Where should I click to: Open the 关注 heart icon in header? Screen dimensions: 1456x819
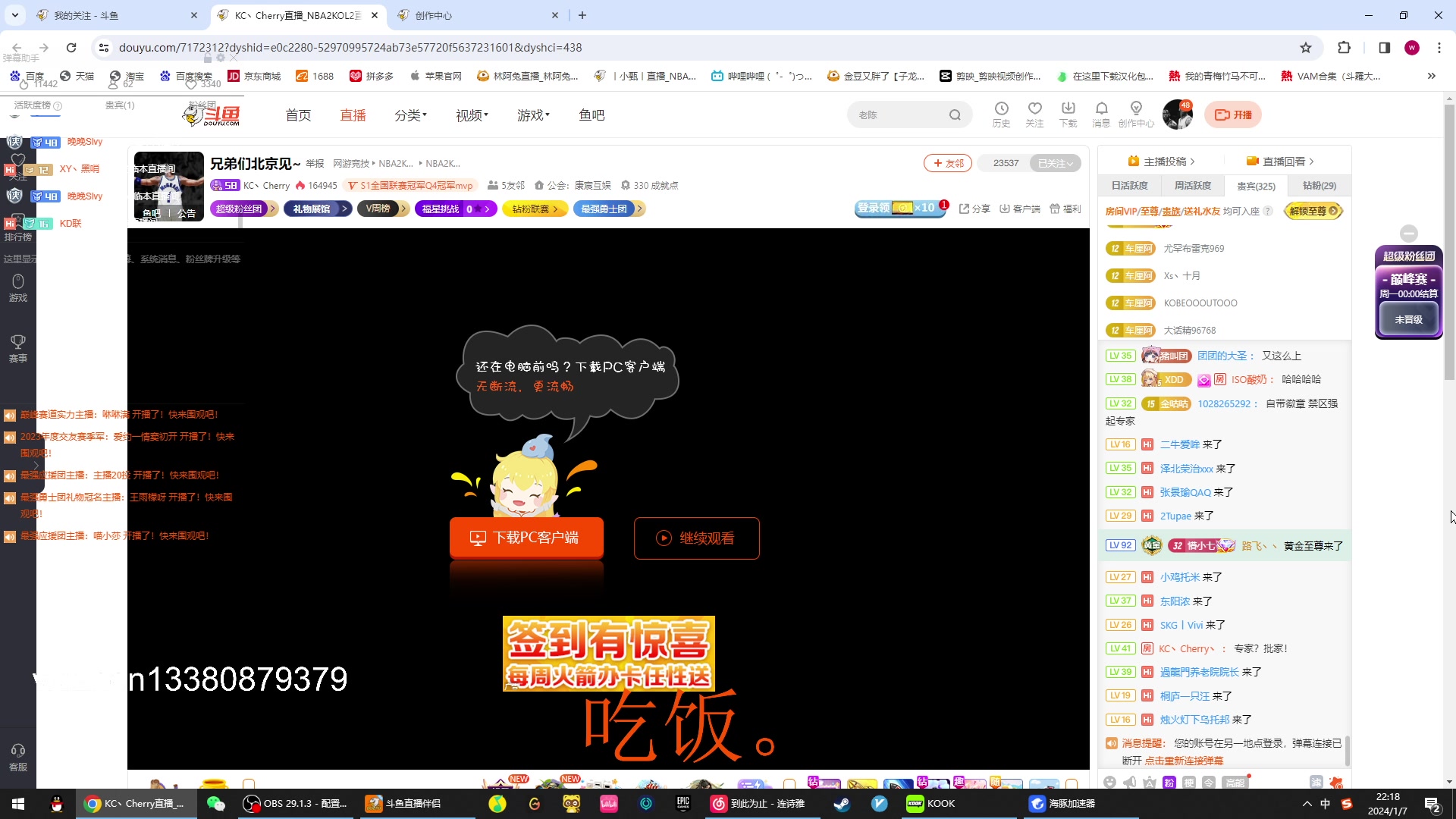pyautogui.click(x=1034, y=115)
